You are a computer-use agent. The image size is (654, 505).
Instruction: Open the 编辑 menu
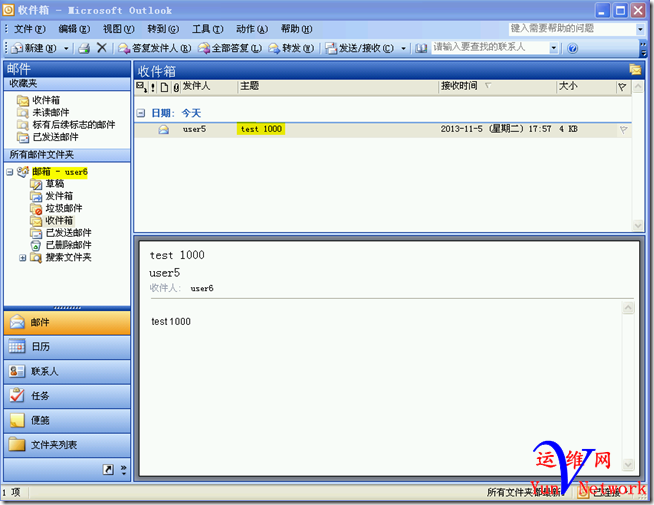click(x=74, y=29)
